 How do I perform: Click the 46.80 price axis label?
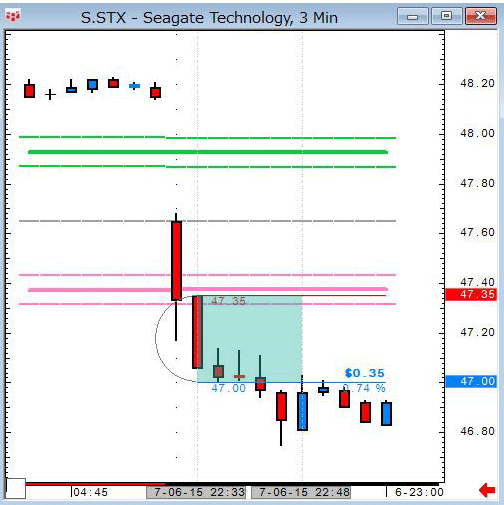point(477,431)
